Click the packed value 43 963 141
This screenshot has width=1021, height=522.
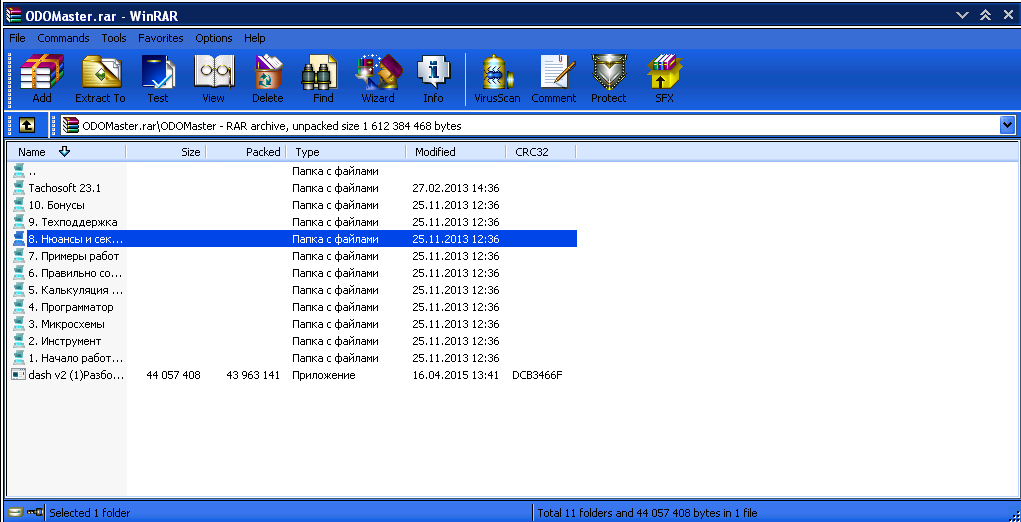[253, 375]
